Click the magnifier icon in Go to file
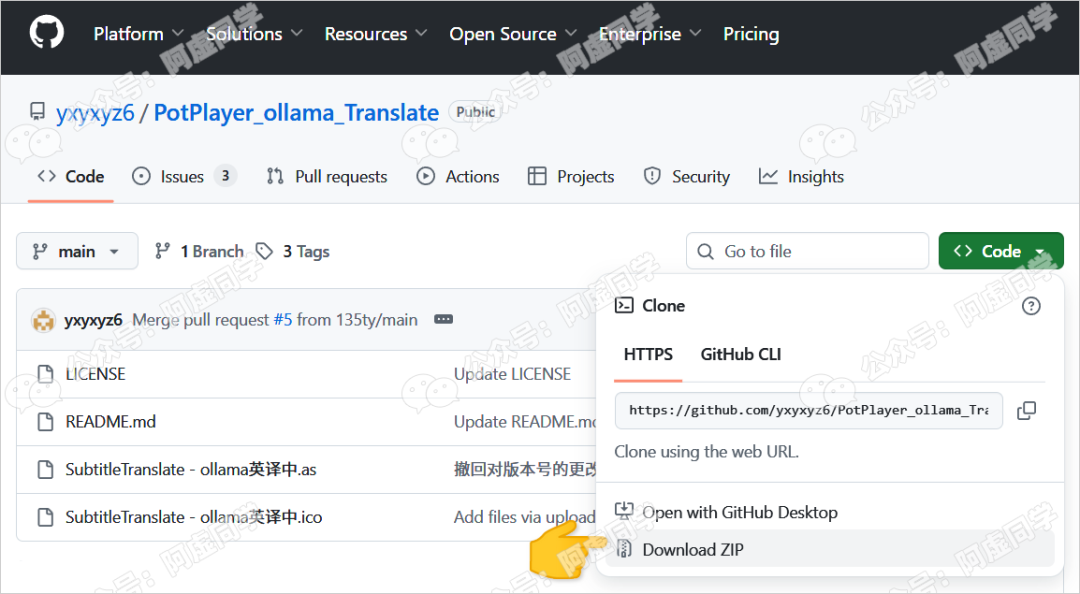1080x594 pixels. click(x=705, y=251)
